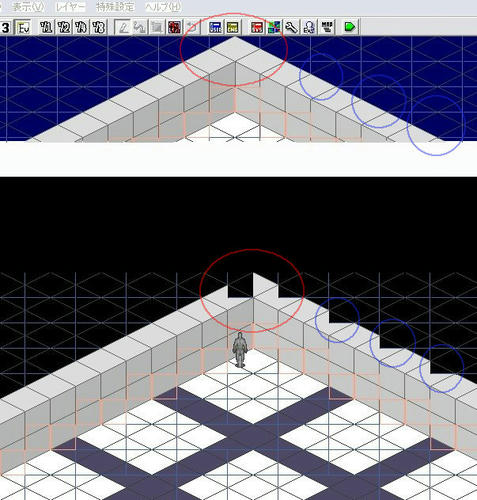Open the MAP selection icon
Viewport: 477px width, 500px height.
327,27
